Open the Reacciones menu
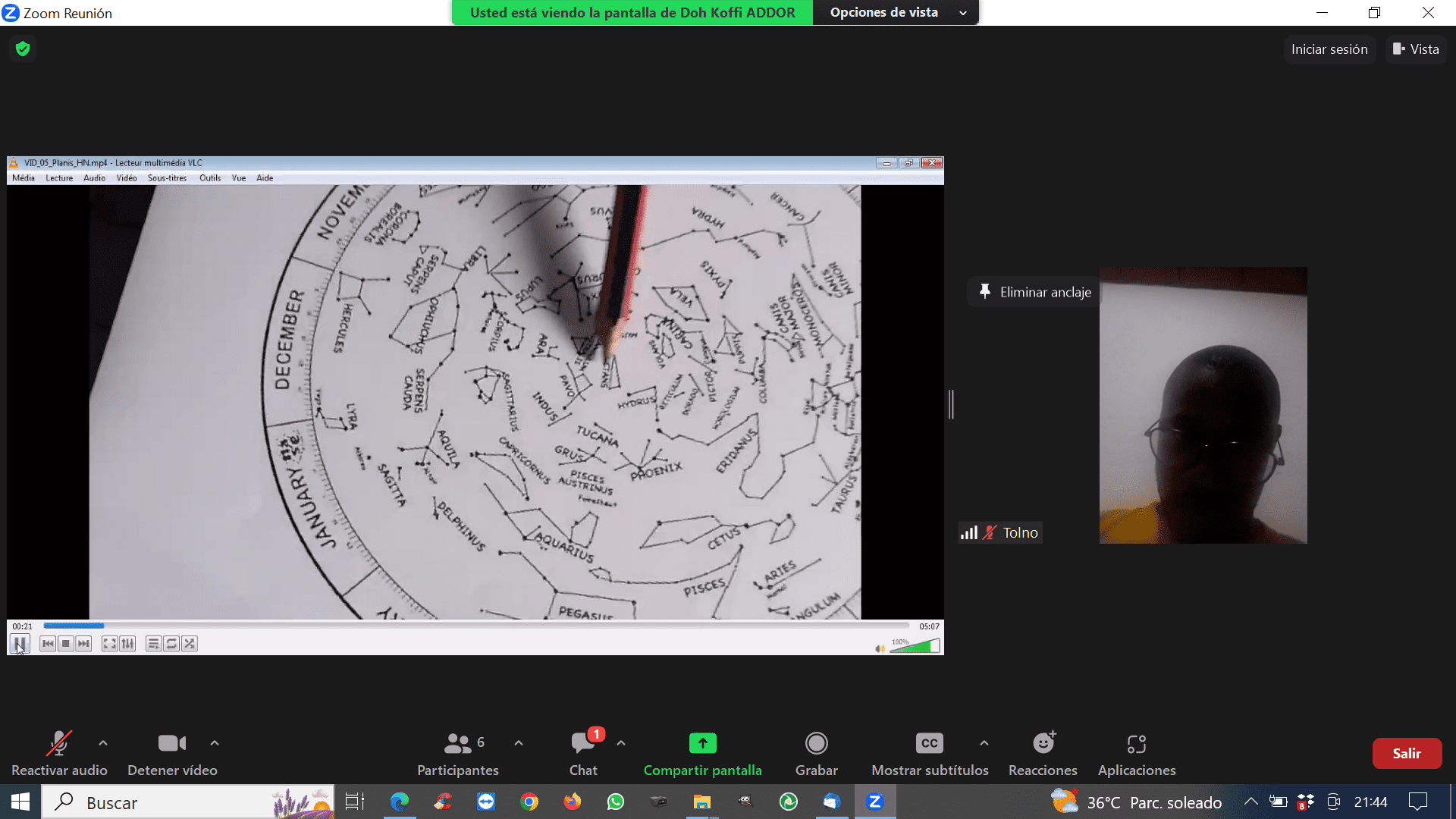The image size is (1456, 819). coord(1043,754)
